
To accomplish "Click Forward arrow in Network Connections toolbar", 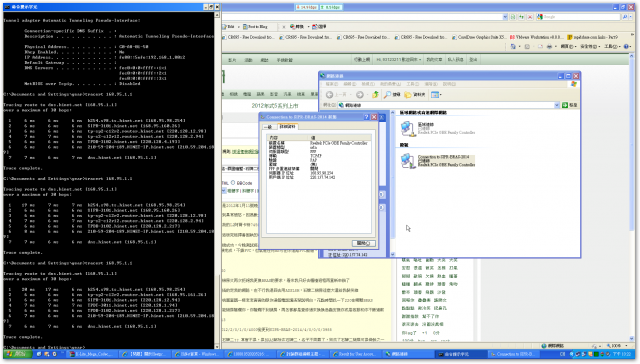I will click(x=360, y=95).
